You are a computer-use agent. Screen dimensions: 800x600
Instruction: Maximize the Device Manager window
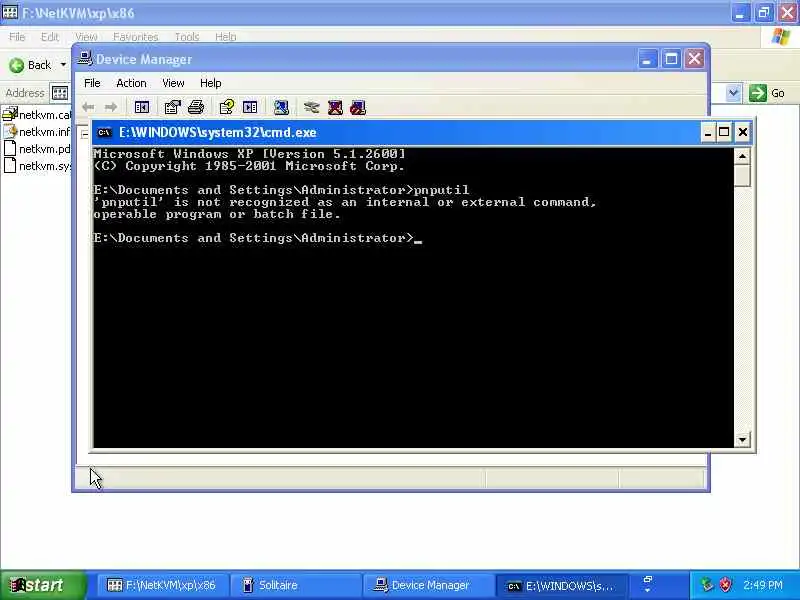pyautogui.click(x=670, y=59)
